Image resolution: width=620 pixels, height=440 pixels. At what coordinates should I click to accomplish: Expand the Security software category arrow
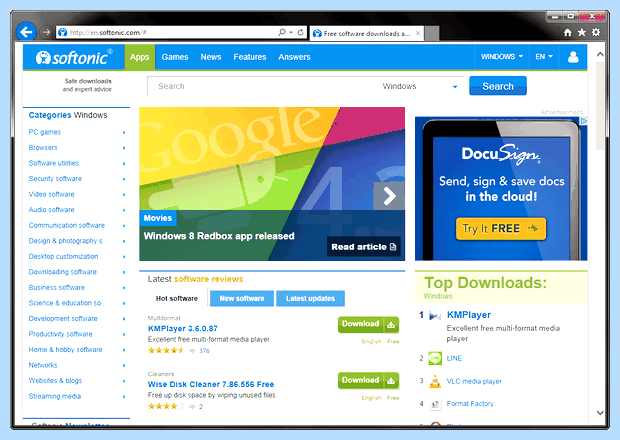point(124,179)
